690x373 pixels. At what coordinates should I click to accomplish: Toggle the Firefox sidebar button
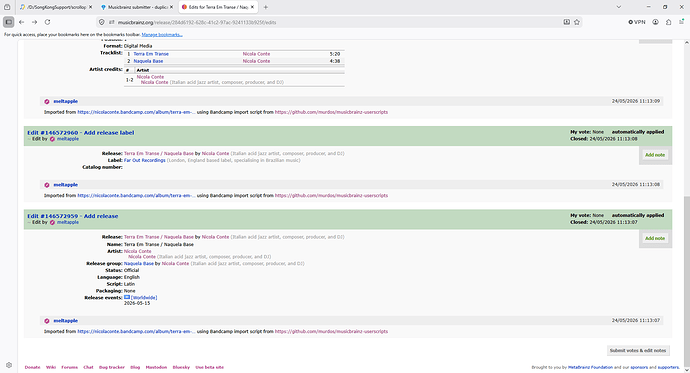click(x=8, y=22)
